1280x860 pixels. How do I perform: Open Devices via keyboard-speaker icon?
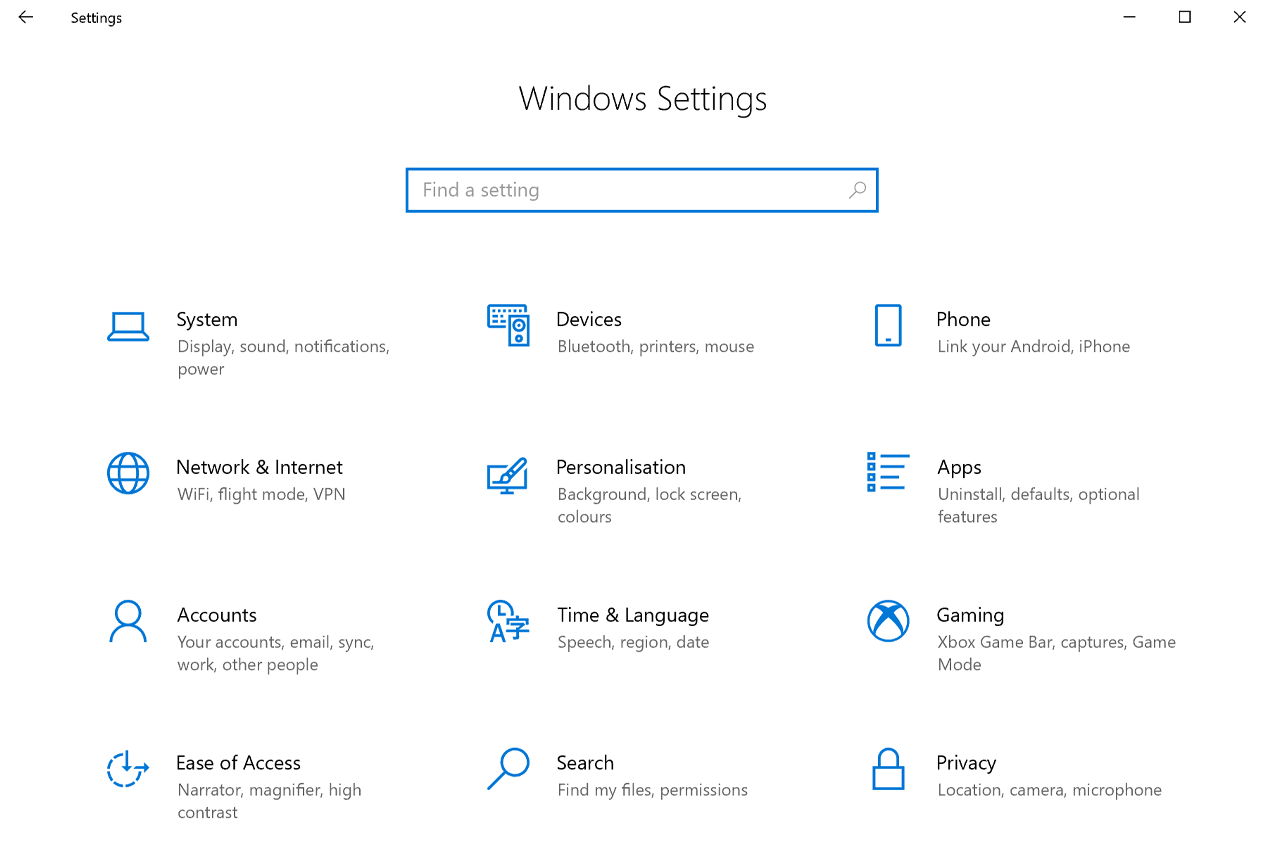click(x=508, y=325)
